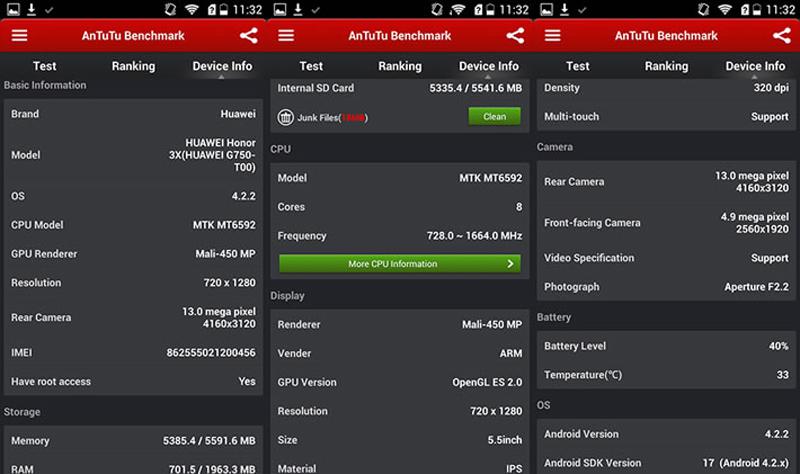Tap arrow on More CPU Information button
Viewport: 800px width, 474px height.
pos(510,264)
